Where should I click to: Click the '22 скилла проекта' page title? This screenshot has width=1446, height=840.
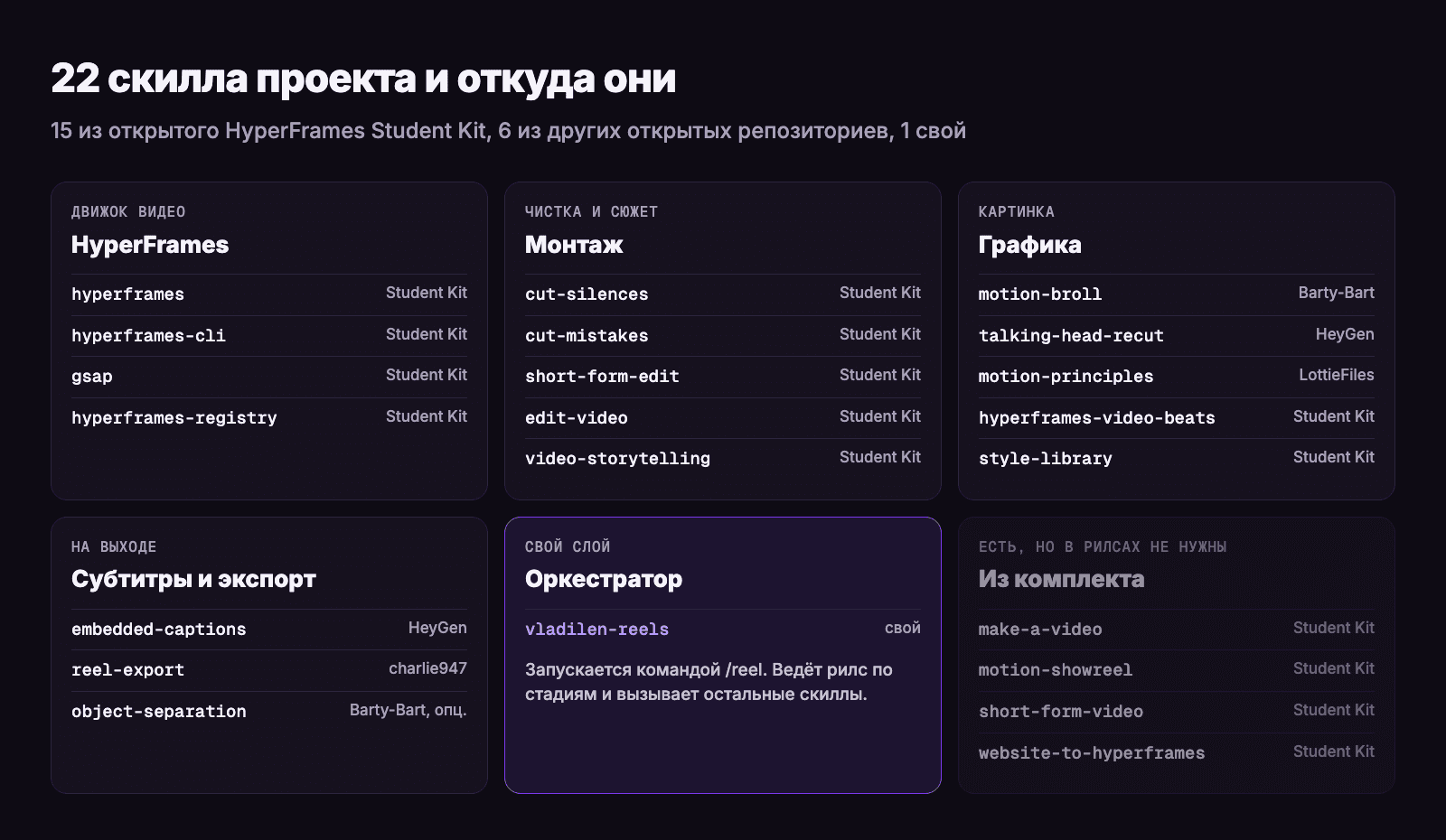(x=363, y=79)
